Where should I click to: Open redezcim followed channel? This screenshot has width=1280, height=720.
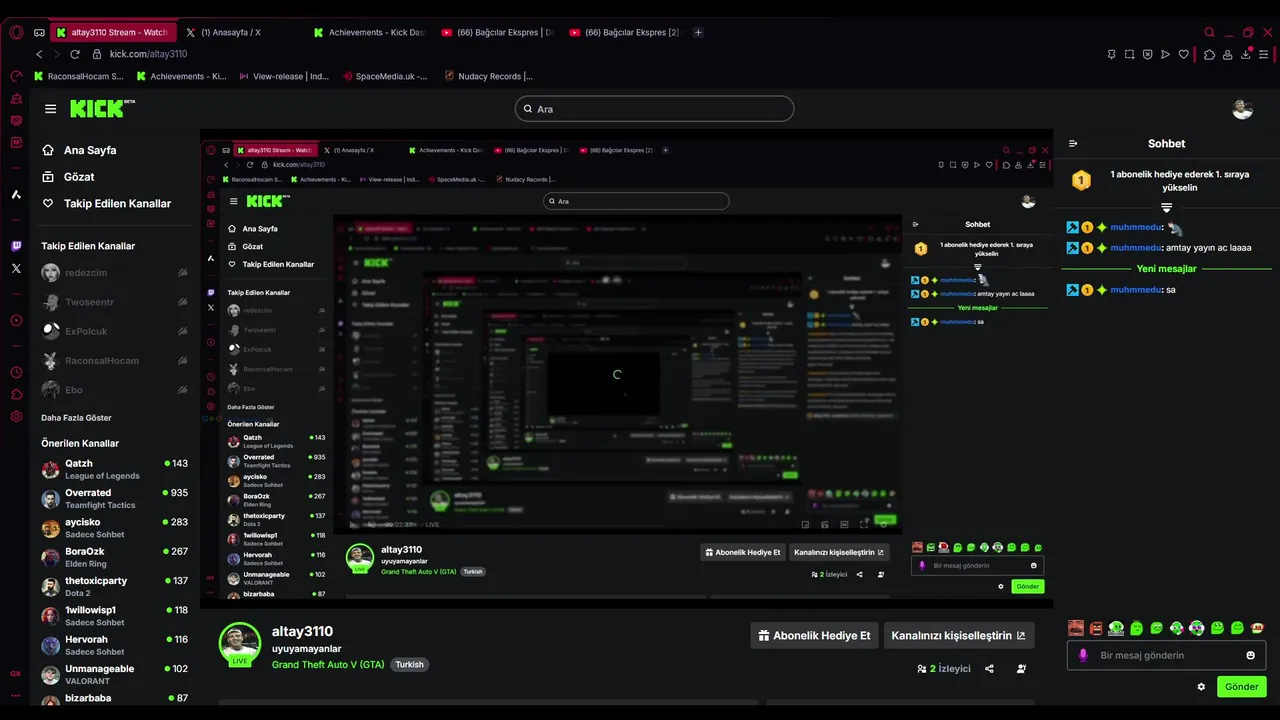114,272
